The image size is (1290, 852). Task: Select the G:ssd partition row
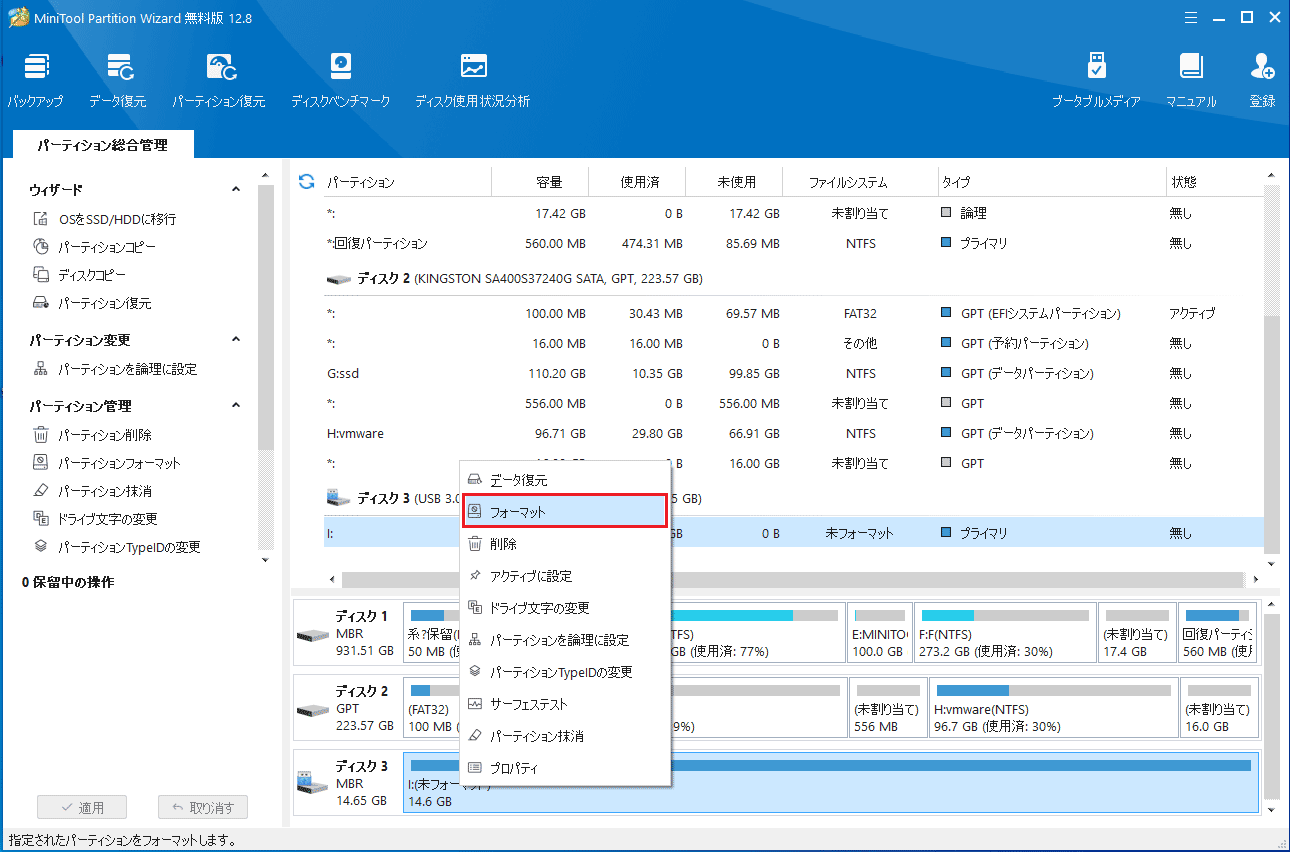click(795, 373)
